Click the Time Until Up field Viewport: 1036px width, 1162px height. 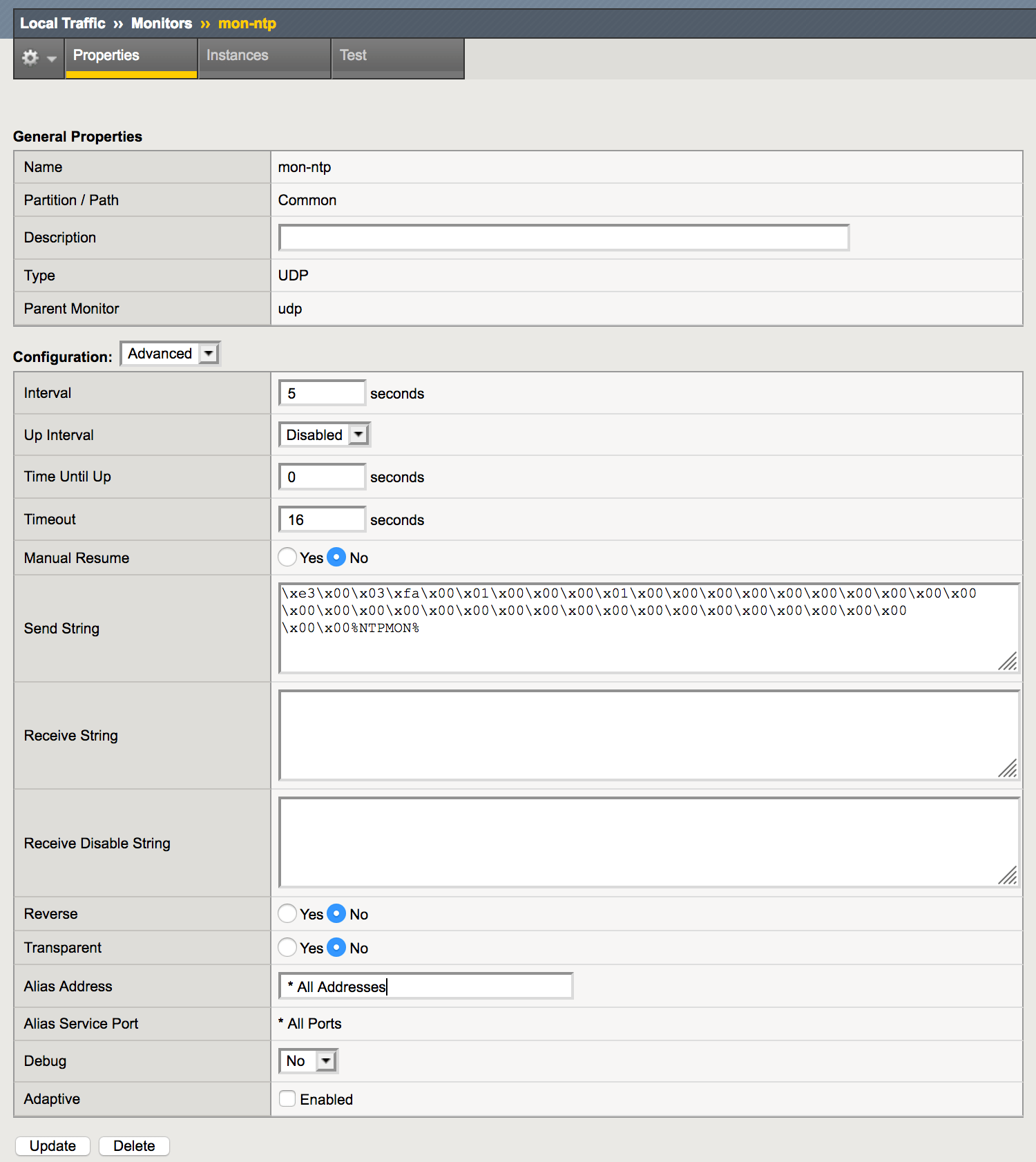[x=322, y=477]
